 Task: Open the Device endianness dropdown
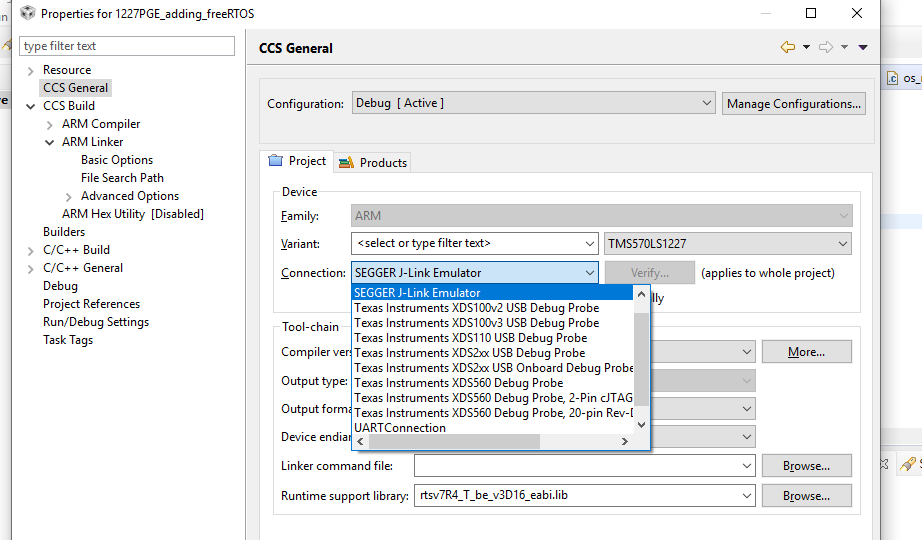coord(746,437)
